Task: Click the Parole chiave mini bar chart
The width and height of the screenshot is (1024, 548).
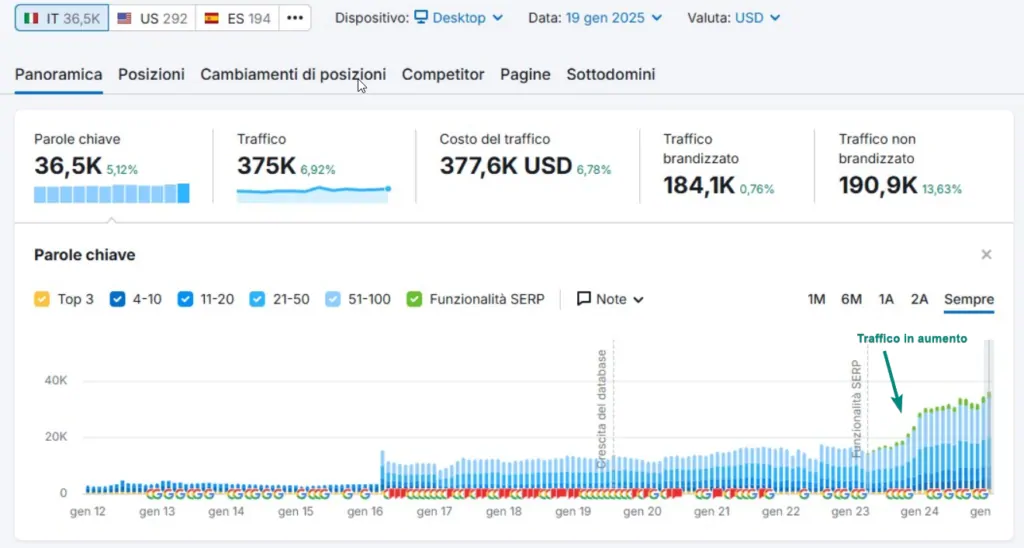Action: 112,193
